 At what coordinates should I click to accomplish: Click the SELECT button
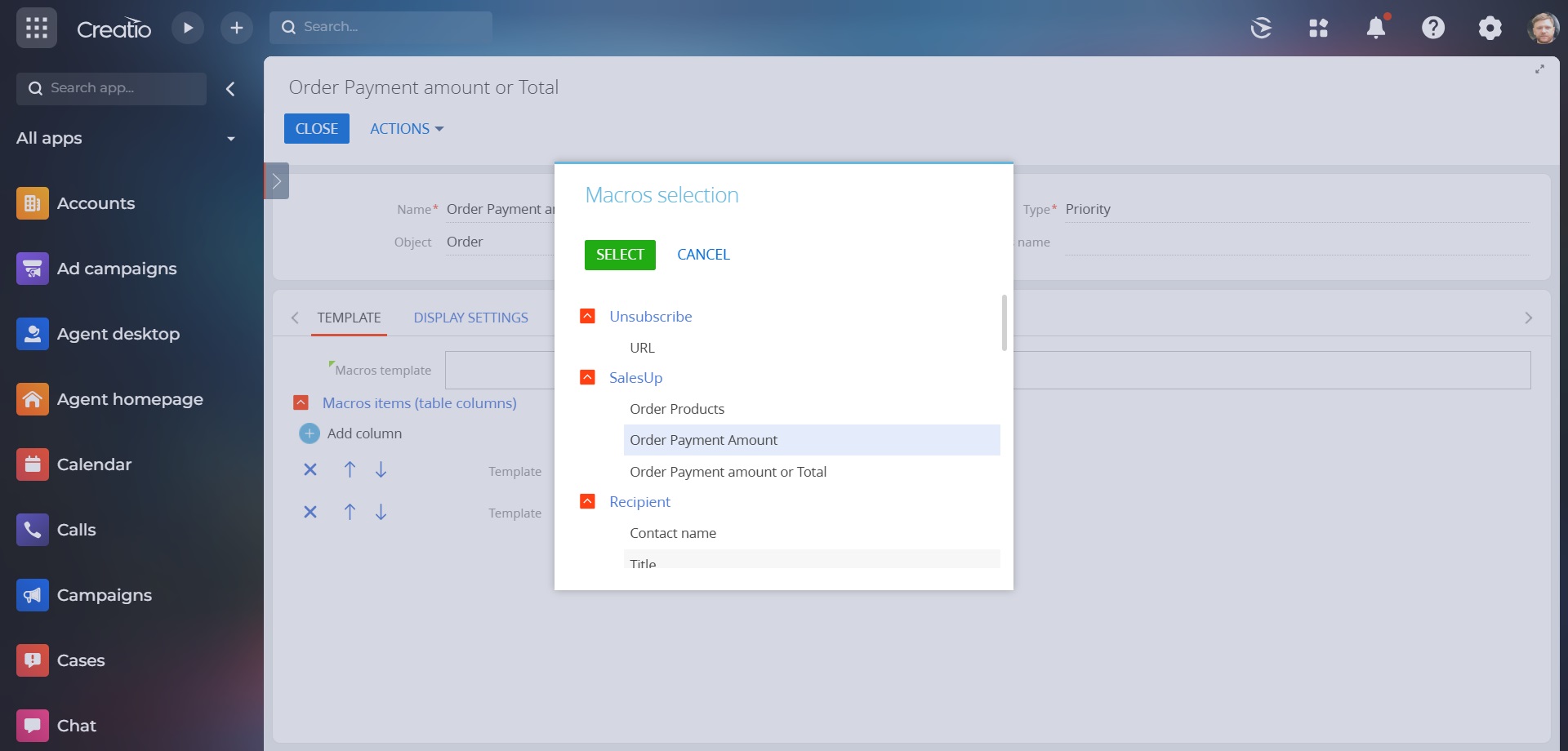pyautogui.click(x=620, y=255)
